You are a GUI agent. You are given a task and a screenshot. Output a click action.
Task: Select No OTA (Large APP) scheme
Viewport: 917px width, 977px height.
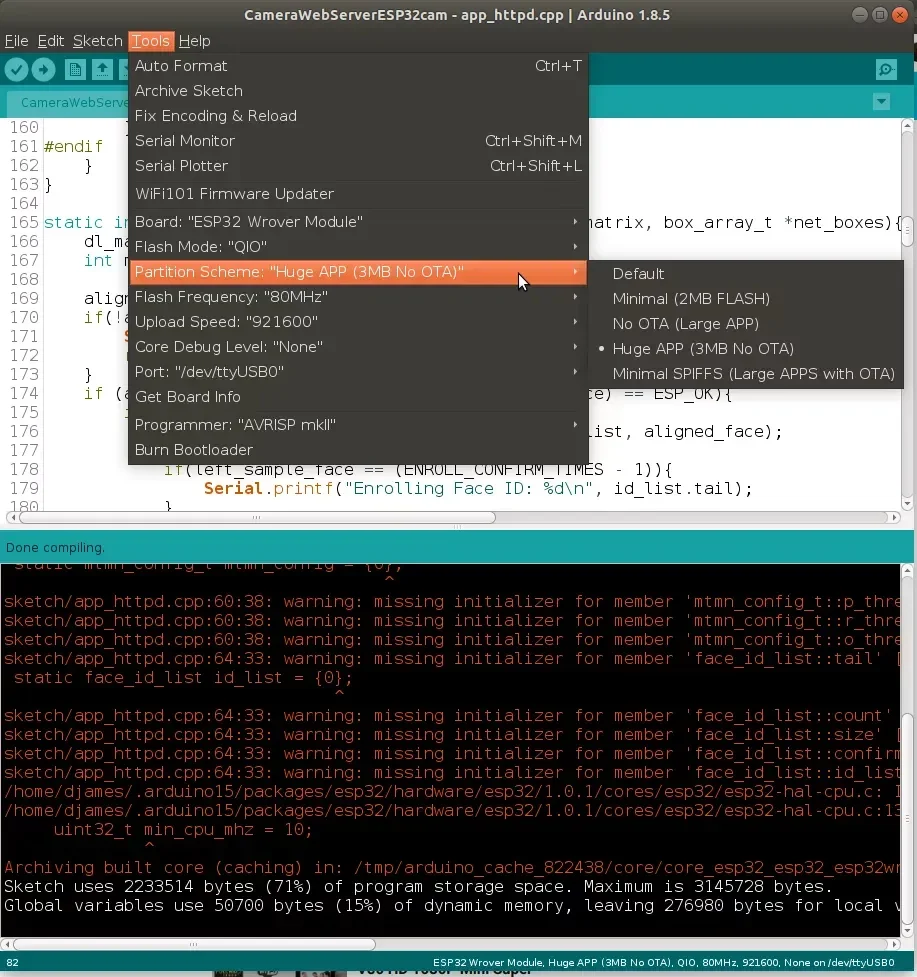746,324
